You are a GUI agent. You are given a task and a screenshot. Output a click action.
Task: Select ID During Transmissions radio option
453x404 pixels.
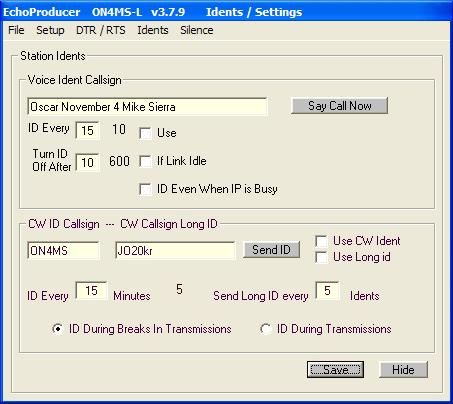pyautogui.click(x=266, y=329)
